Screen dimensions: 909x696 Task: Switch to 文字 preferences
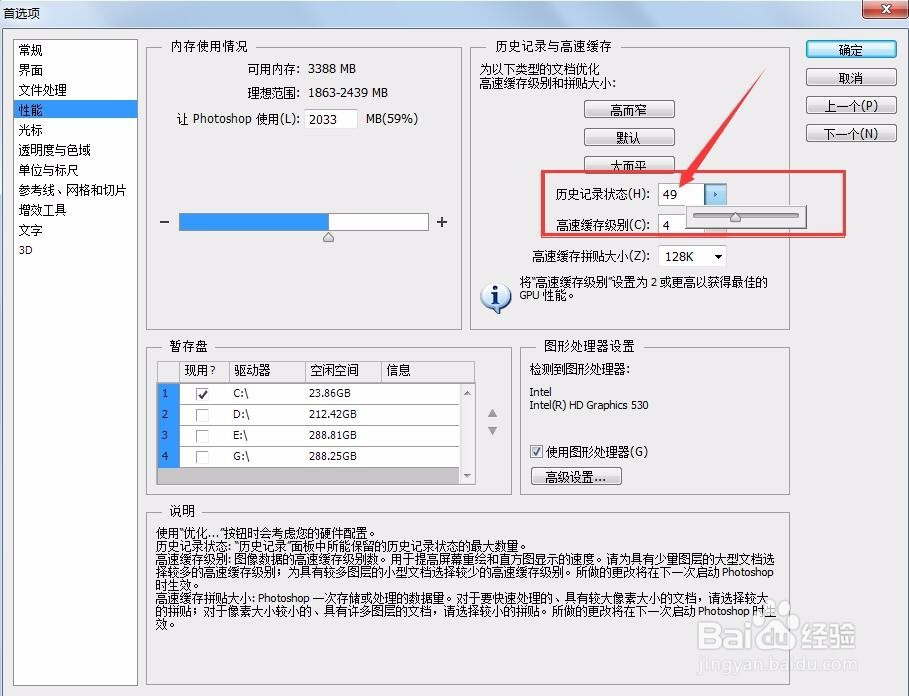(x=31, y=230)
